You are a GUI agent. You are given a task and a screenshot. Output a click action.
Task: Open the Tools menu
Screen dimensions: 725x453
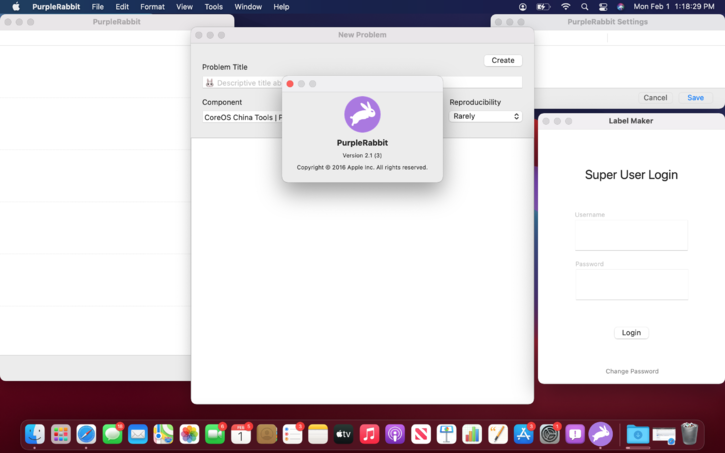coord(214,6)
